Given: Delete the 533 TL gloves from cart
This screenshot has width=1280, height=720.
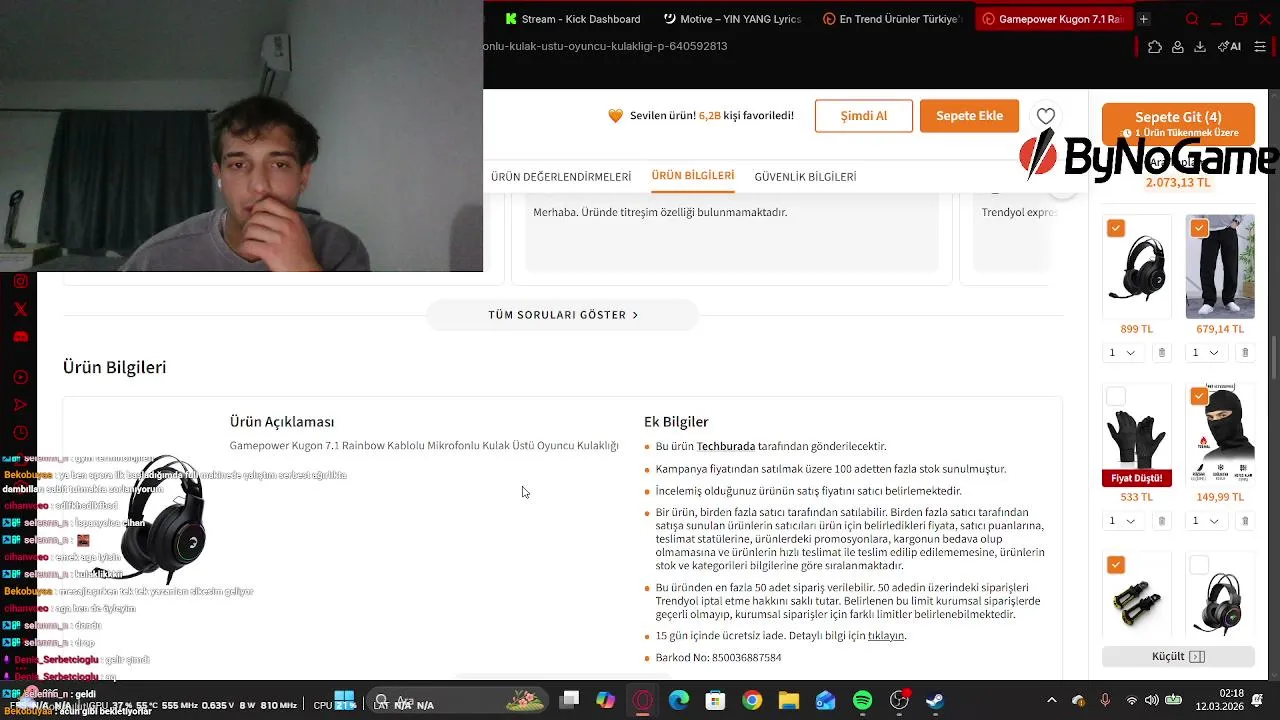Looking at the screenshot, I should pos(1161,521).
